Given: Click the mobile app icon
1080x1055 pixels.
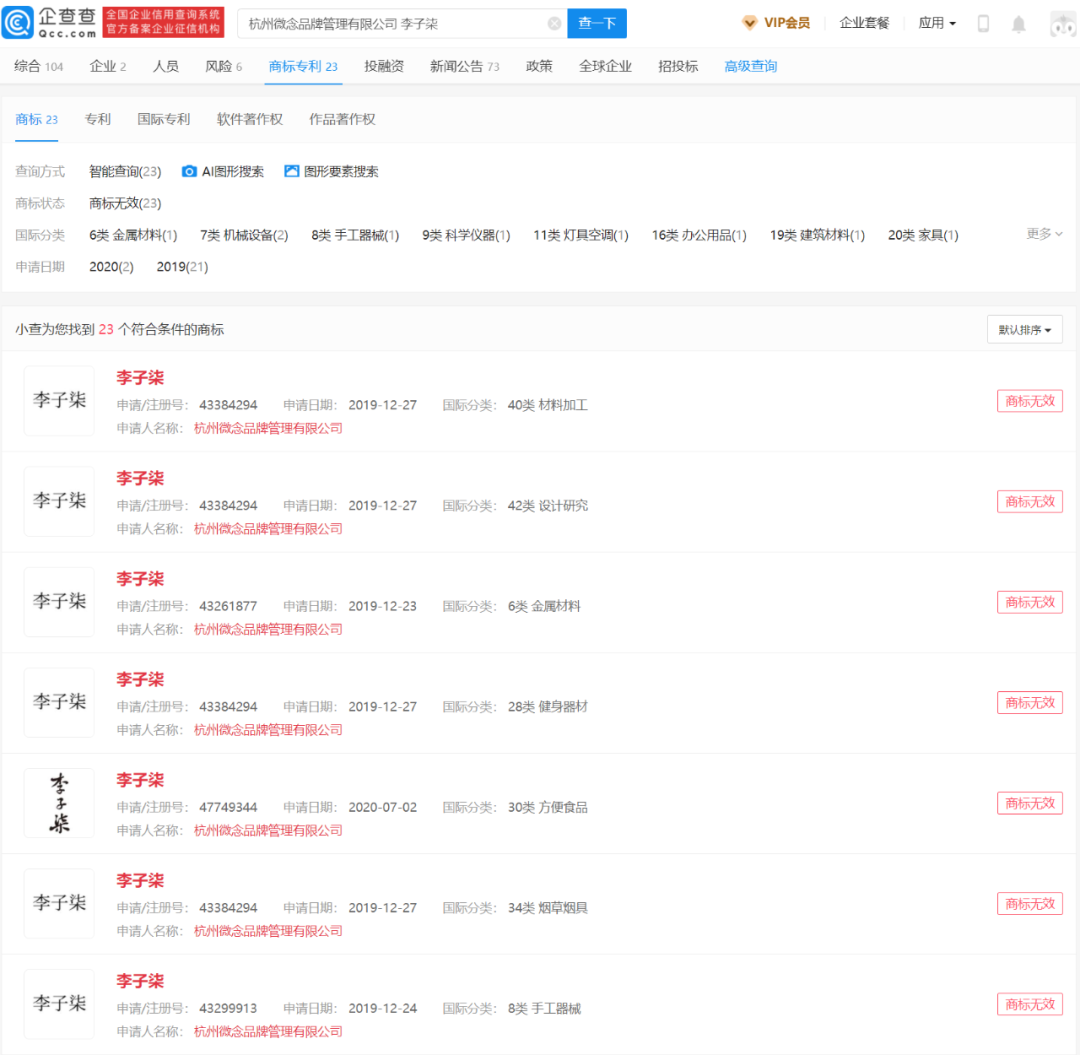Looking at the screenshot, I should tap(983, 22).
